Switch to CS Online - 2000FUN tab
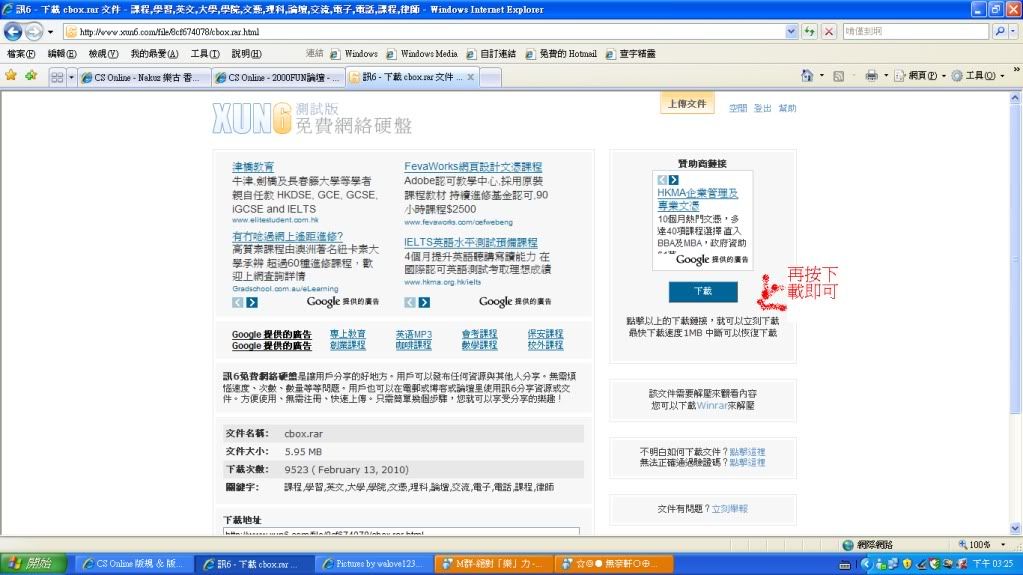This screenshot has height=575, width=1023. 282,77
